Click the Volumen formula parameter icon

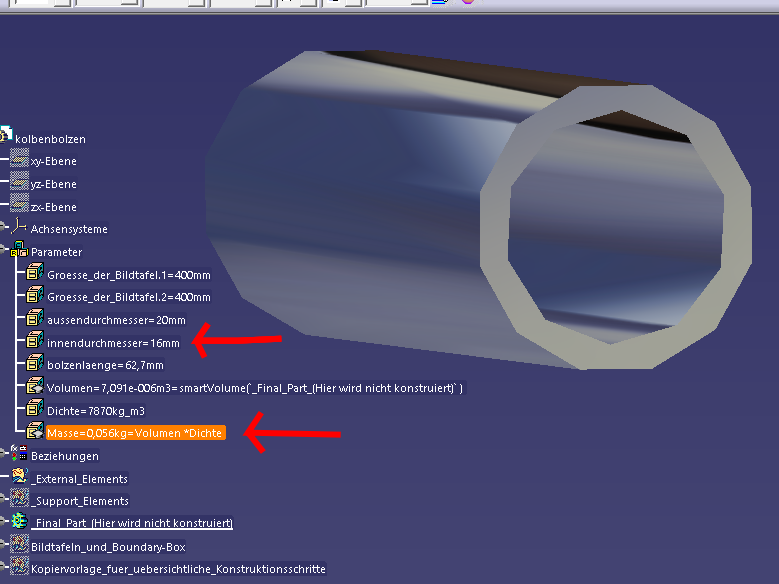coord(35,387)
